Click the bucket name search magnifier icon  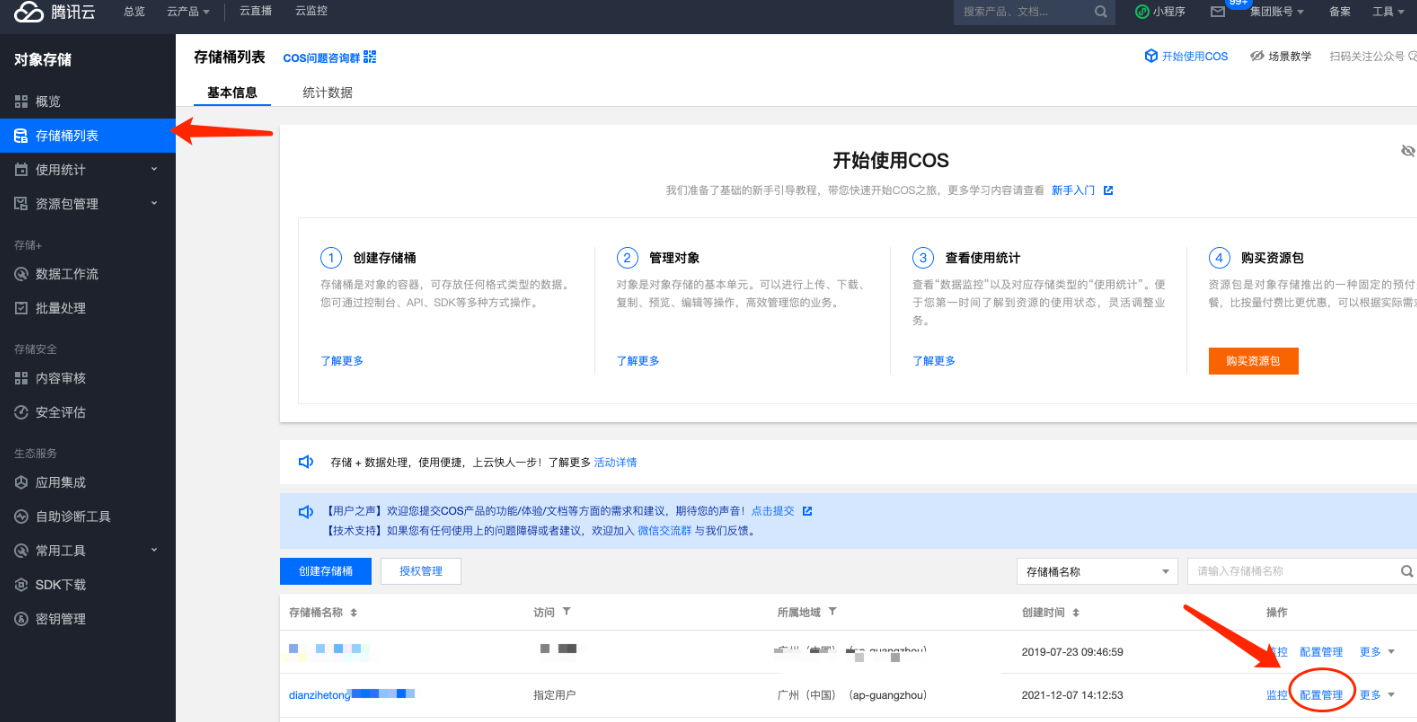pyautogui.click(x=1407, y=572)
